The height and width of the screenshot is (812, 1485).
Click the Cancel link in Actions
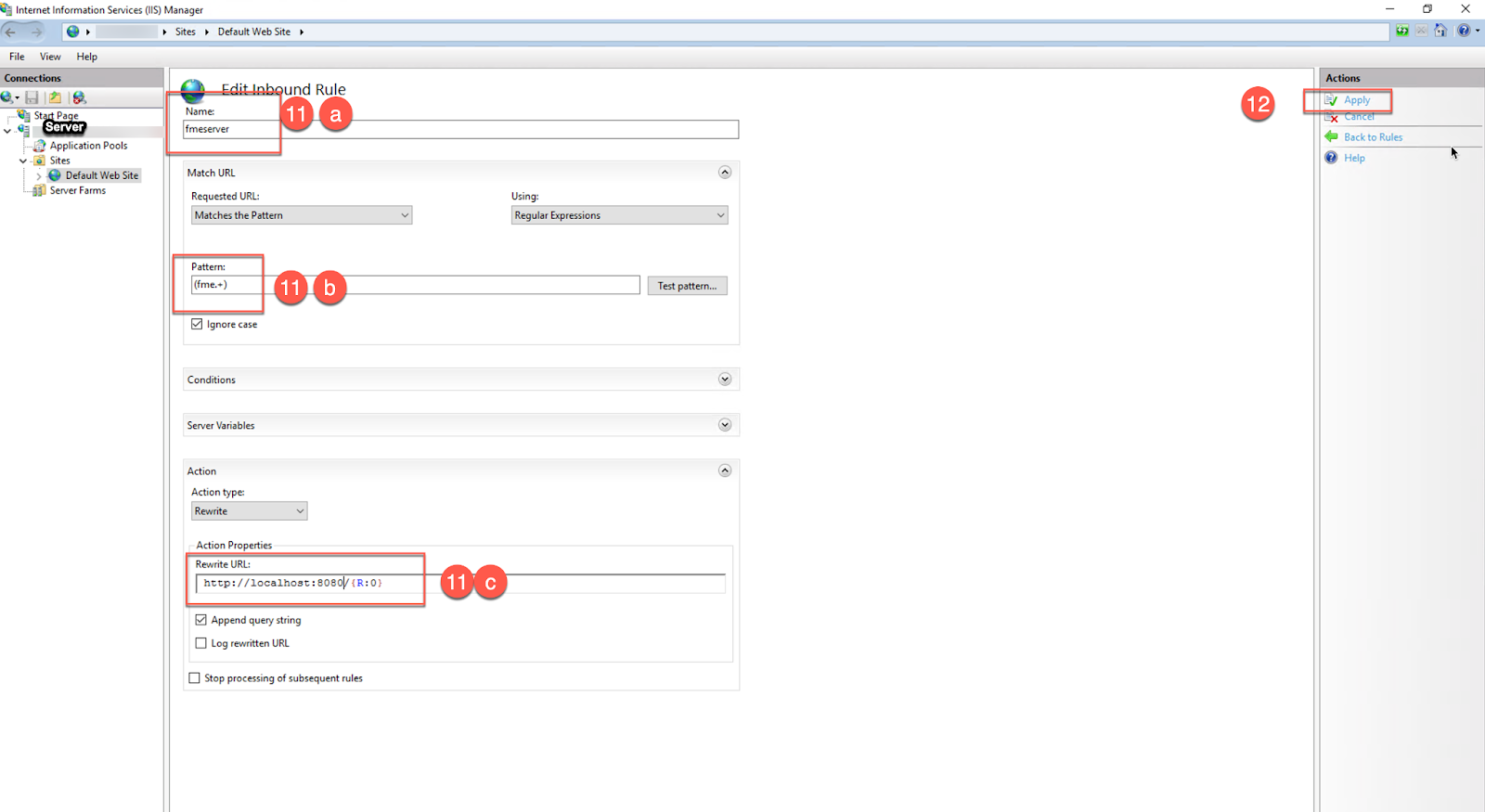1359,117
